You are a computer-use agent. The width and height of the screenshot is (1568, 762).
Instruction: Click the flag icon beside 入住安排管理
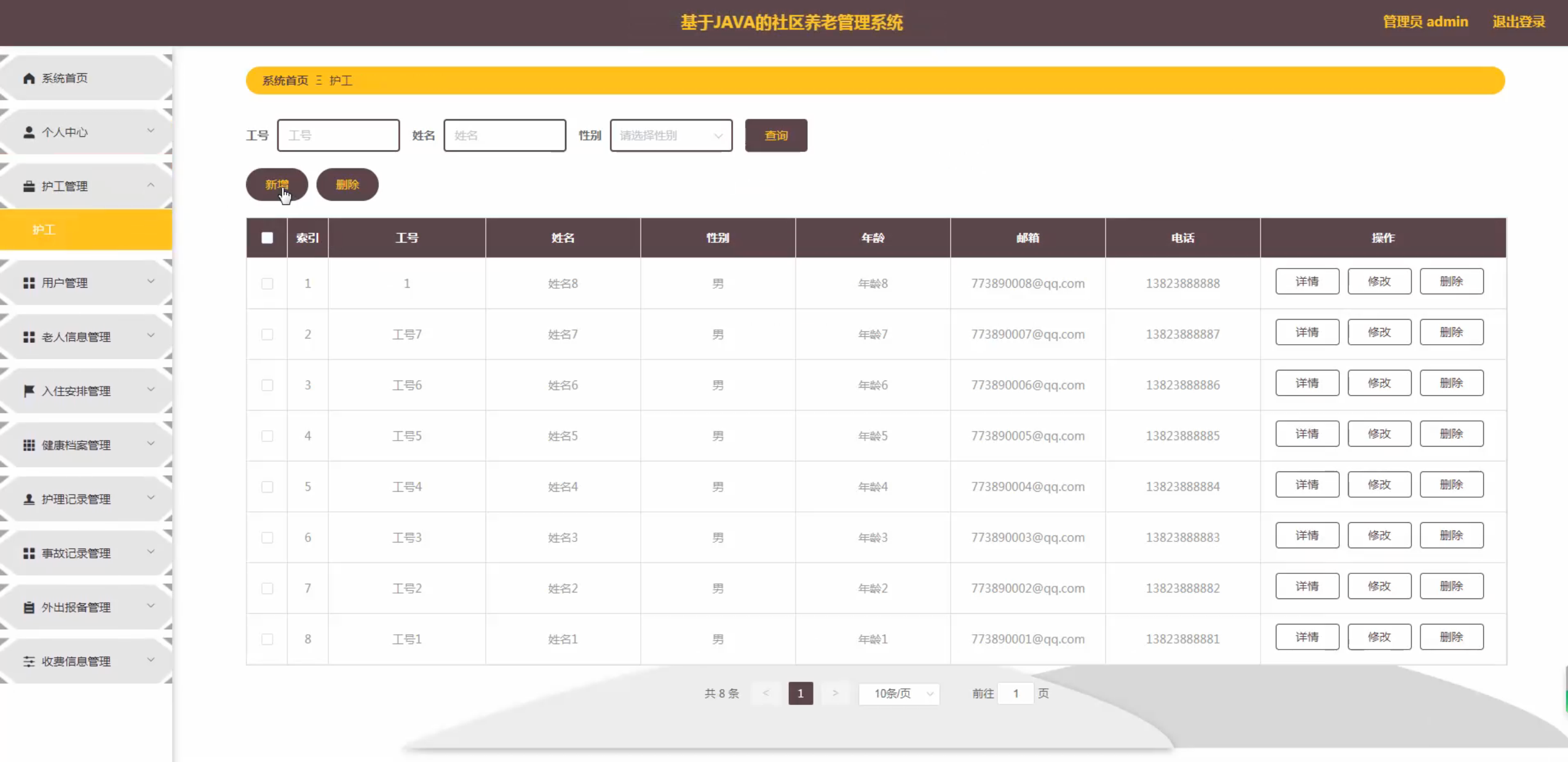(x=29, y=391)
